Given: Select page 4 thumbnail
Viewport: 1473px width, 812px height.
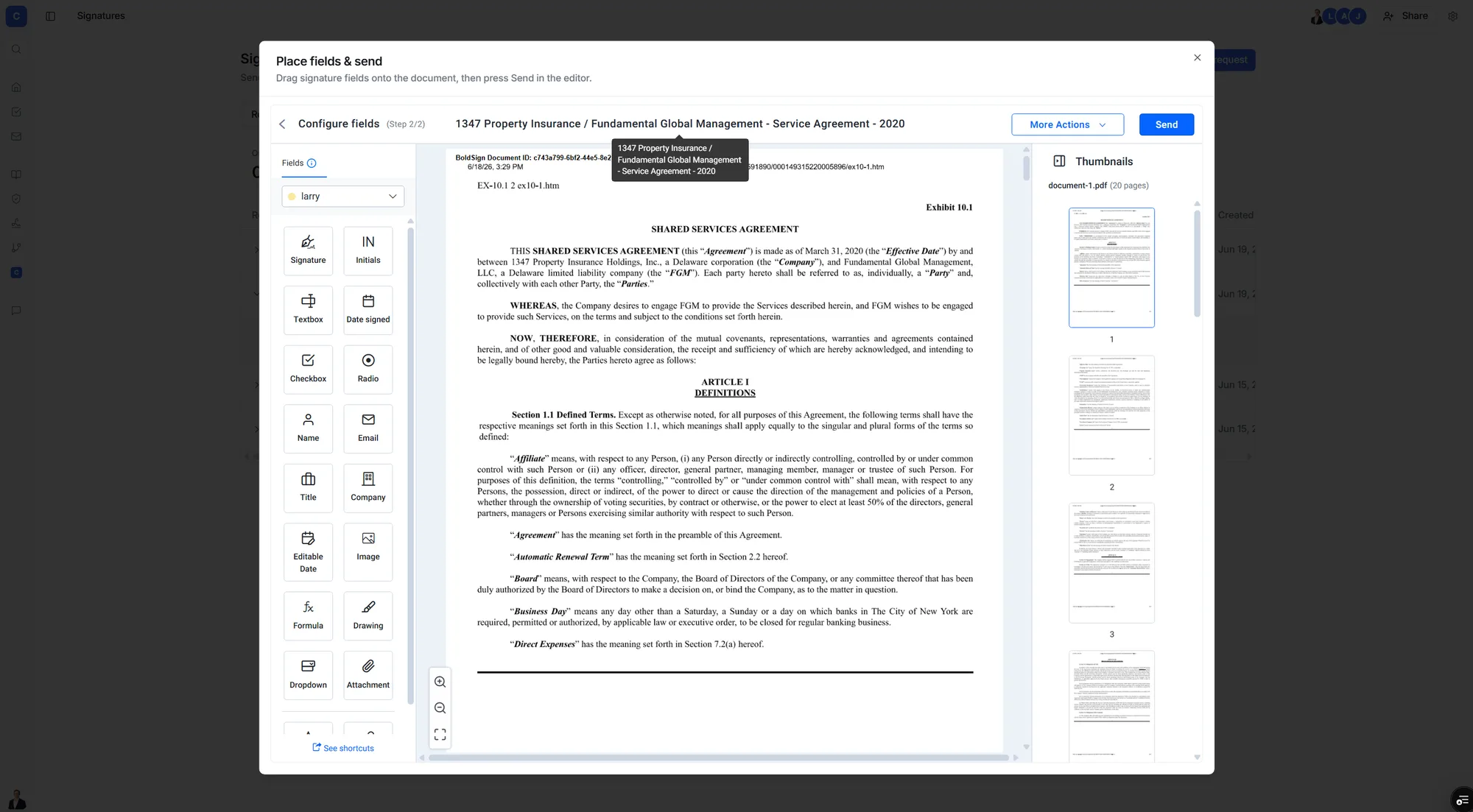Looking at the screenshot, I should coord(1111,705).
